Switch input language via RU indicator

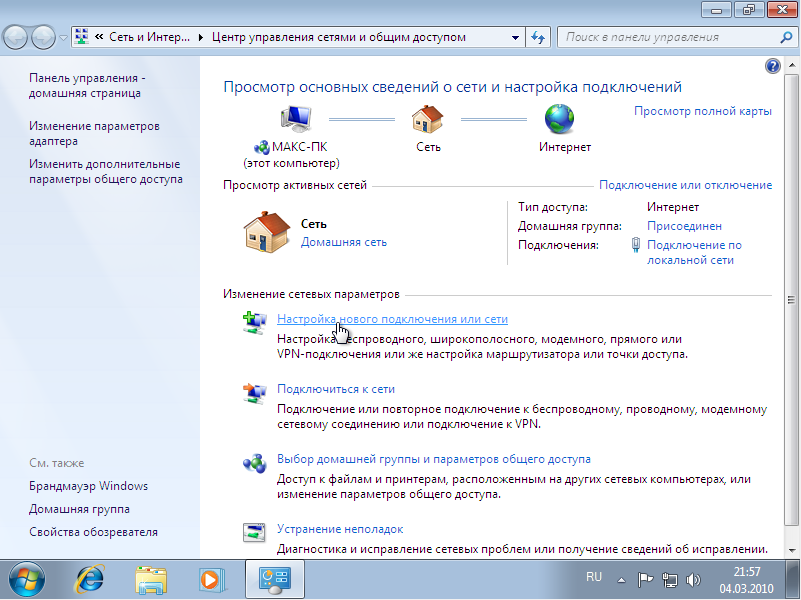[x=594, y=578]
